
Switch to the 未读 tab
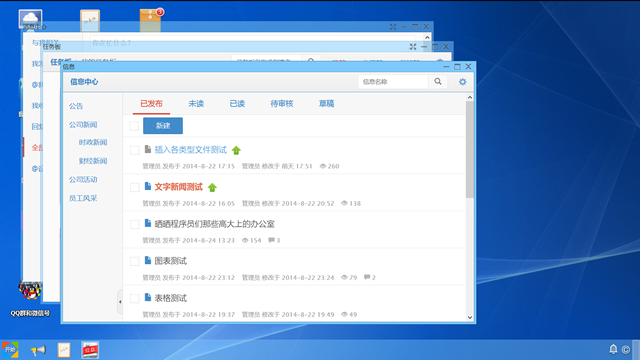point(196,104)
